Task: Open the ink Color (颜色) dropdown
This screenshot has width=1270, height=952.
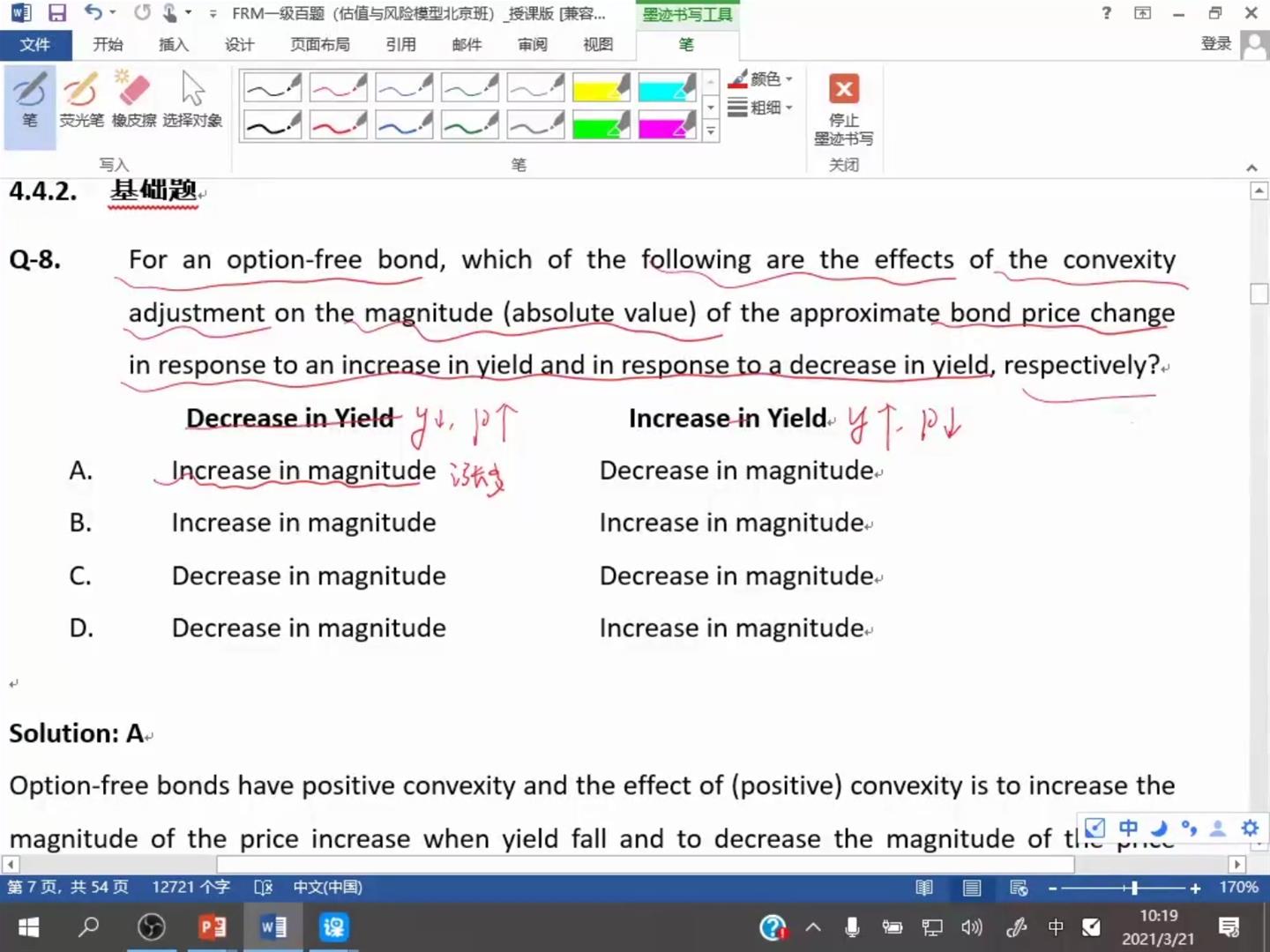Action: pos(761,79)
